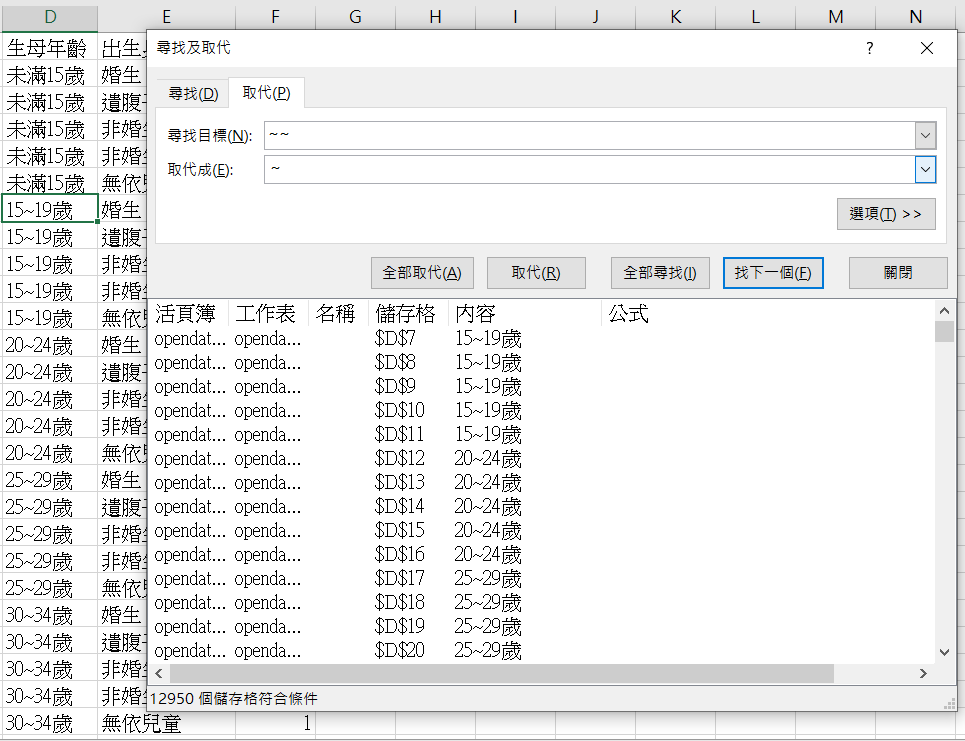Screen dimensions: 965x741
Task: Sort results by 儲存格 column header
Action: click(x=405, y=314)
